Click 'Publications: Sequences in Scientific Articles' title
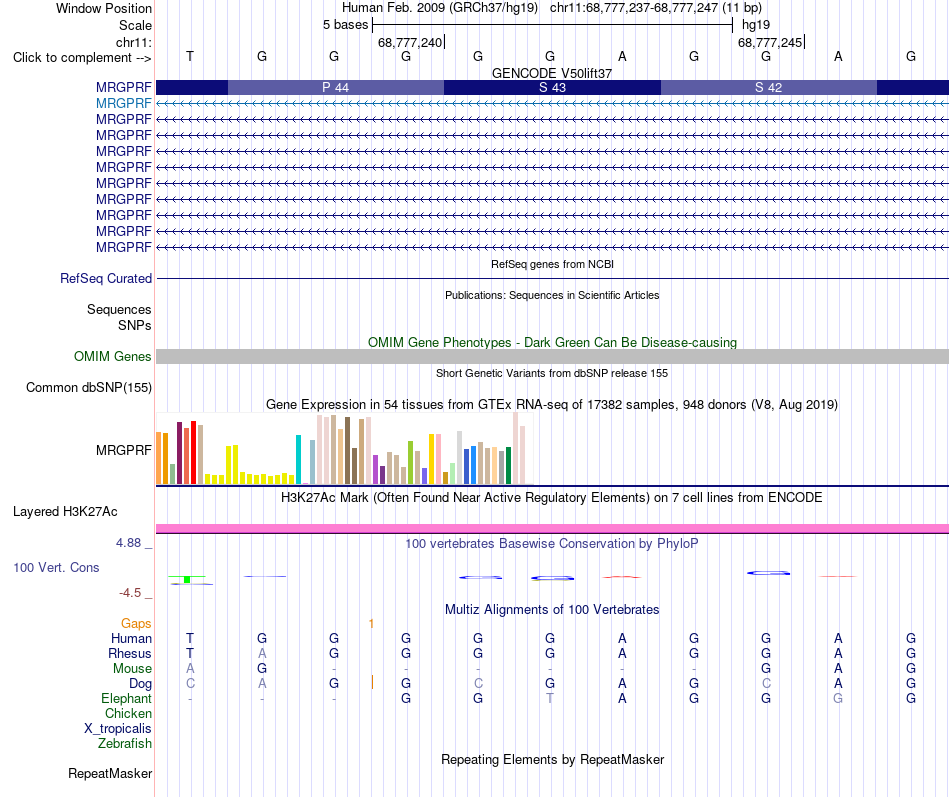This screenshot has width=950, height=797. coord(552,295)
